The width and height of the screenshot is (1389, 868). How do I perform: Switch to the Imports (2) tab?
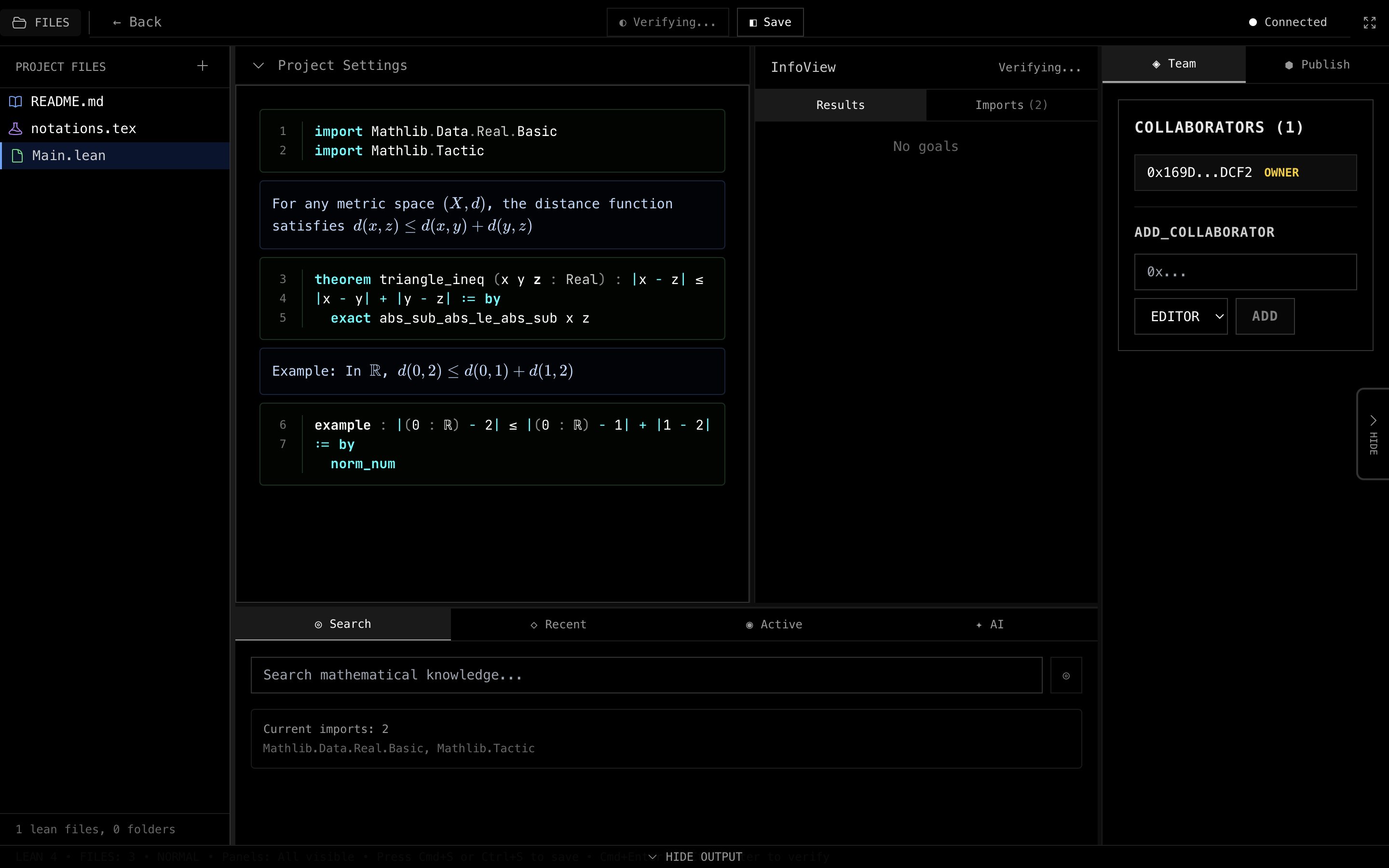click(1011, 105)
